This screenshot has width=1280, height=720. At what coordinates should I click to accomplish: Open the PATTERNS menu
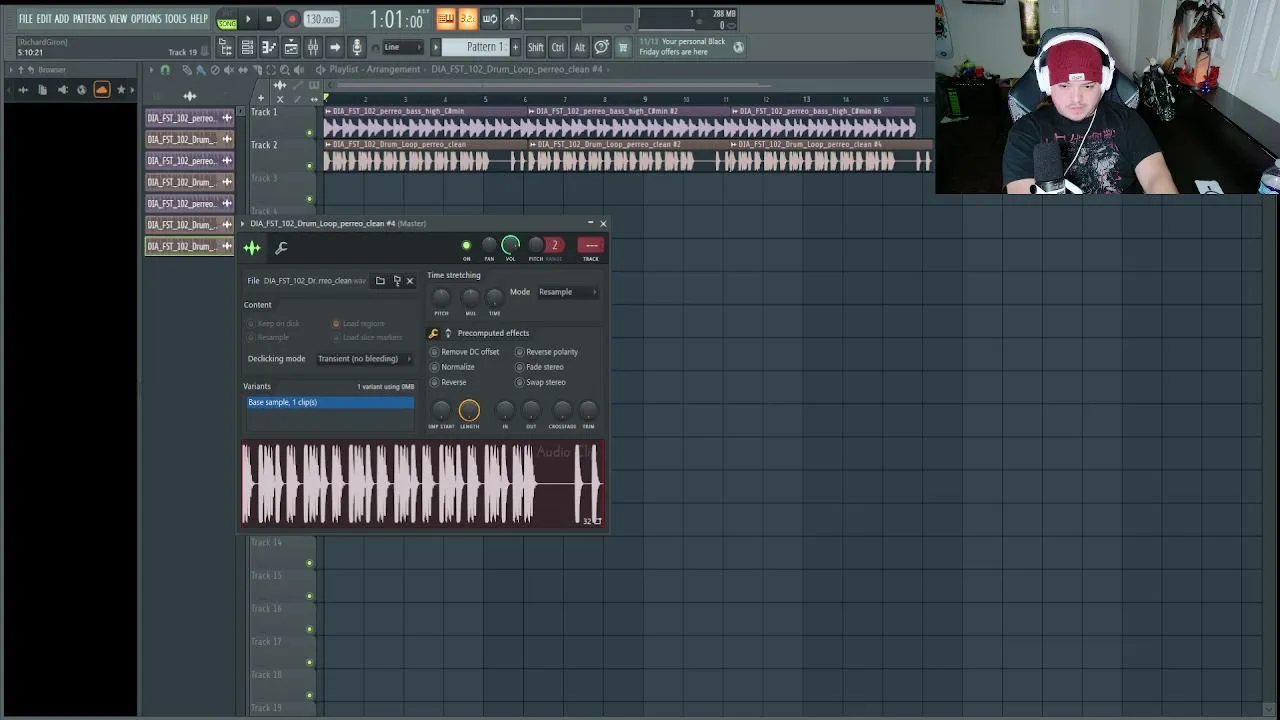click(89, 19)
